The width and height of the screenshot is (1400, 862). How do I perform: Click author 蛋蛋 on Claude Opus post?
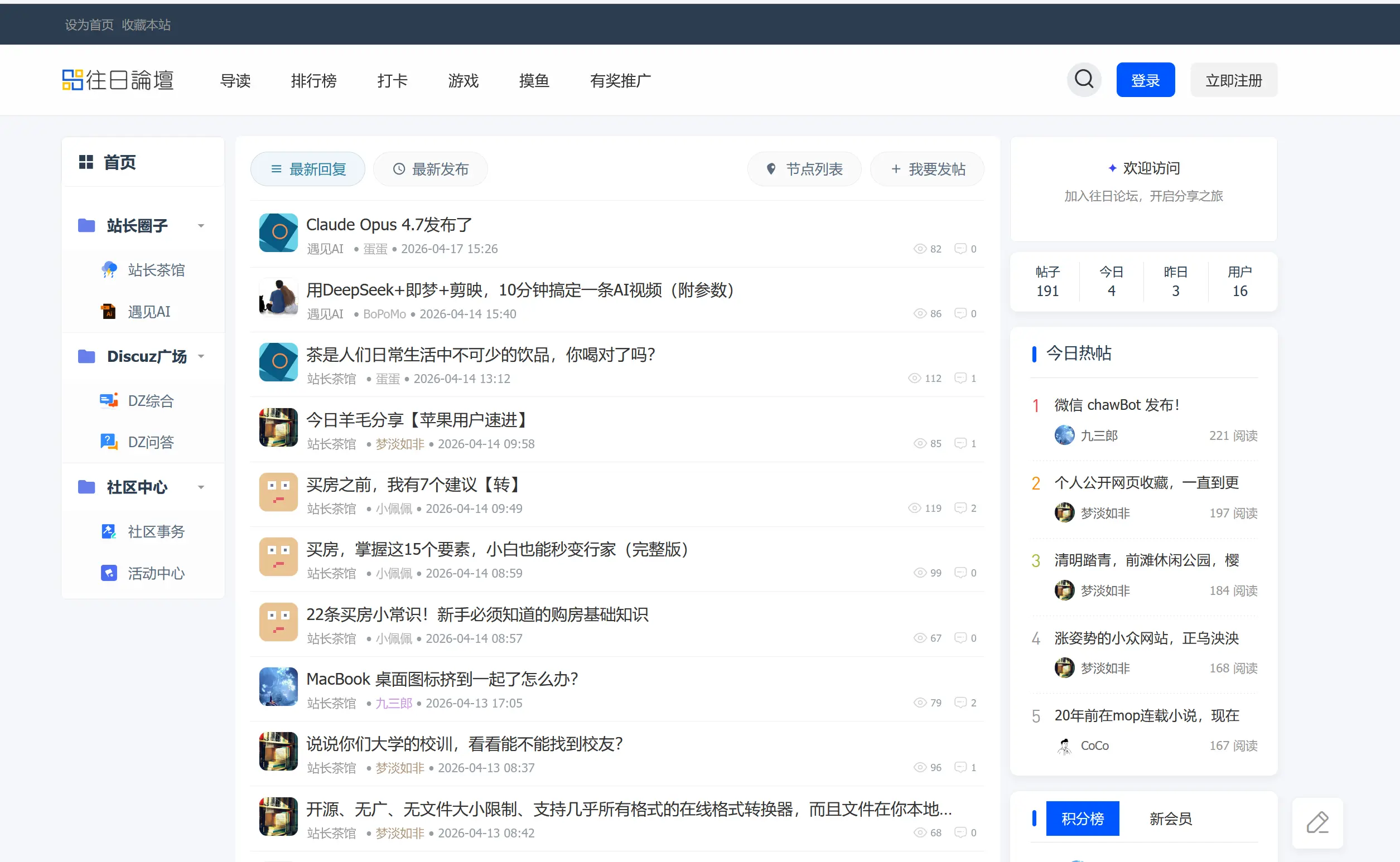click(x=375, y=249)
